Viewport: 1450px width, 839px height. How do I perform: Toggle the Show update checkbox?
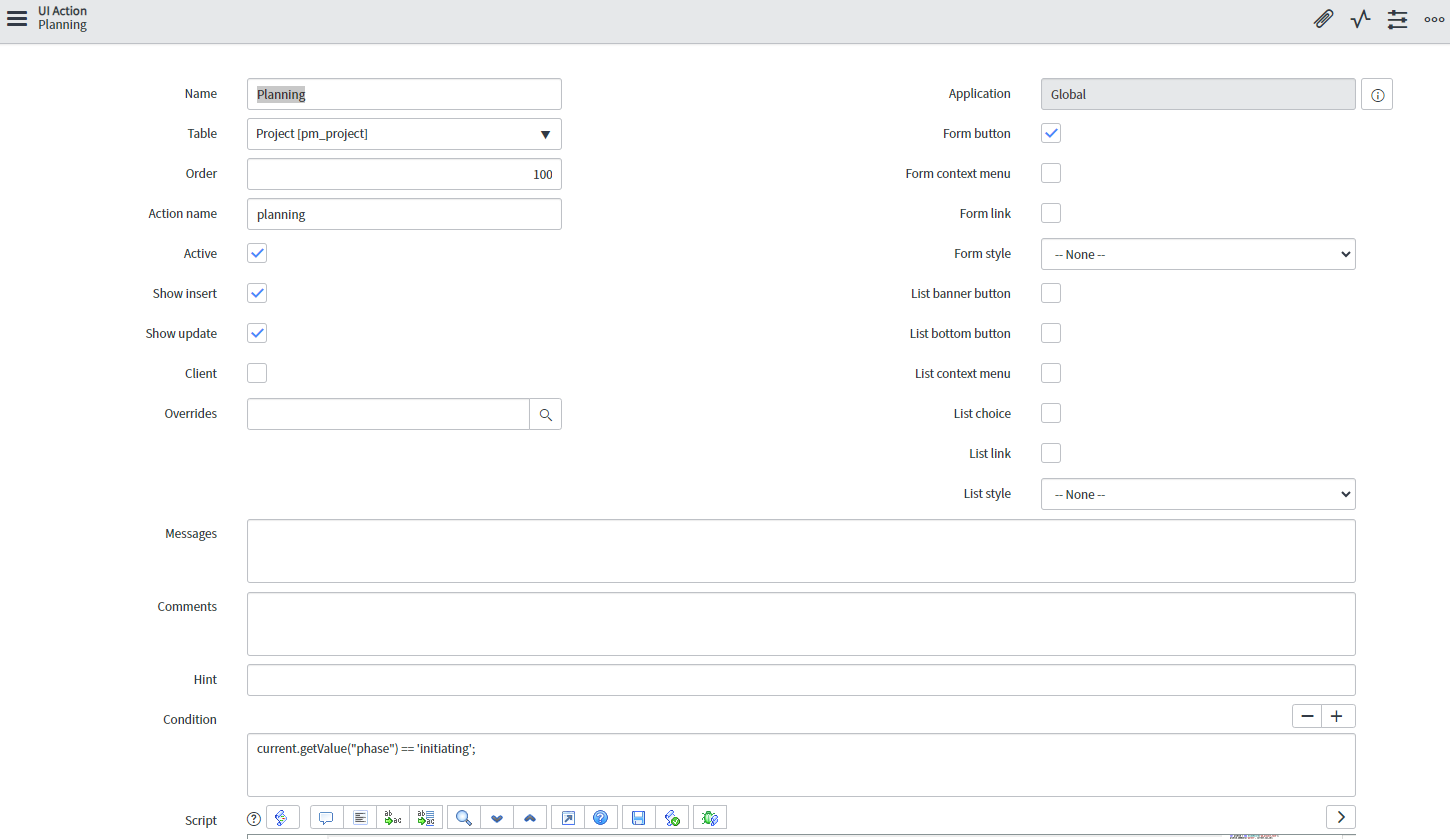[257, 333]
